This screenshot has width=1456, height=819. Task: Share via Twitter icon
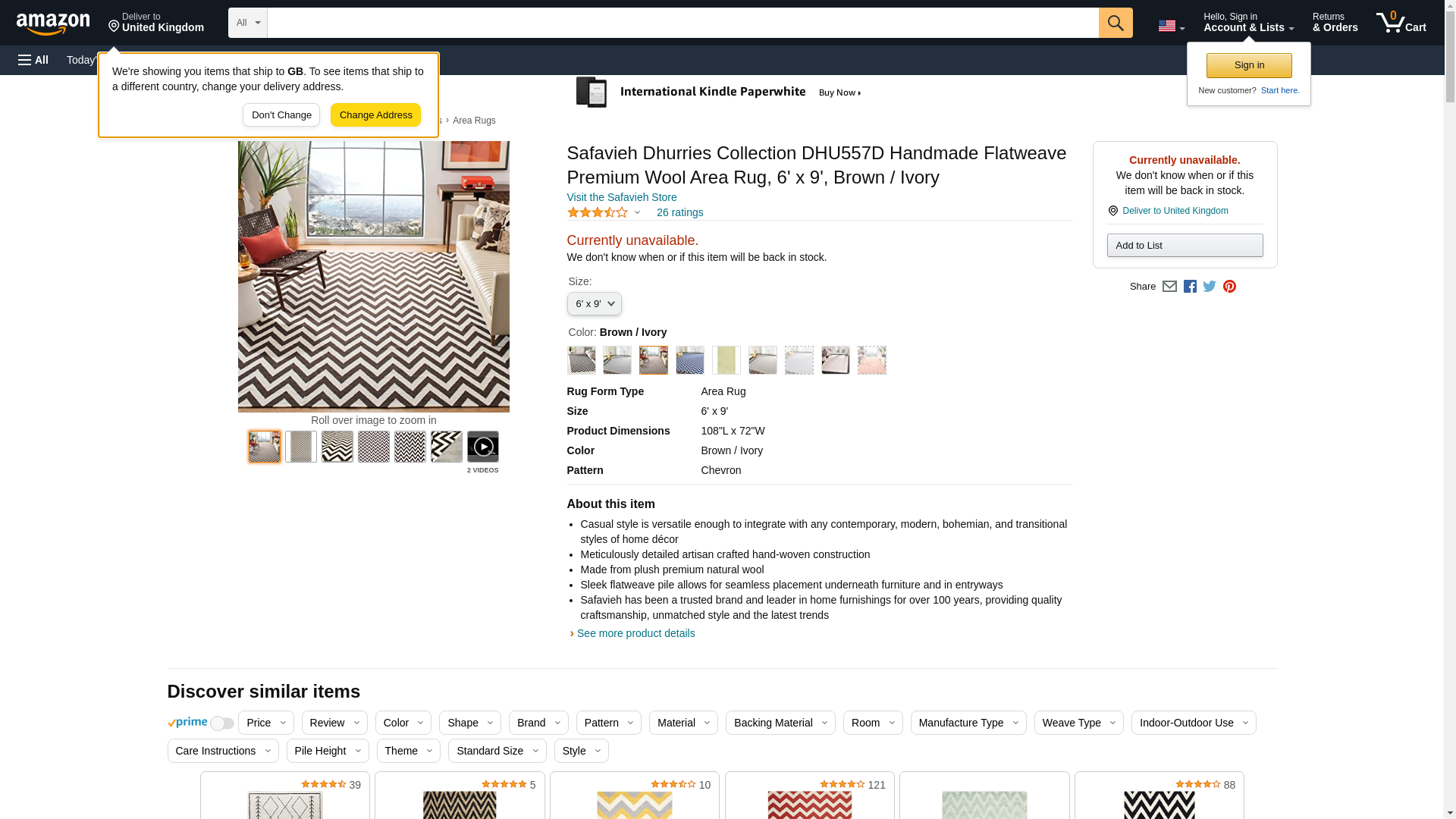[x=1210, y=287]
